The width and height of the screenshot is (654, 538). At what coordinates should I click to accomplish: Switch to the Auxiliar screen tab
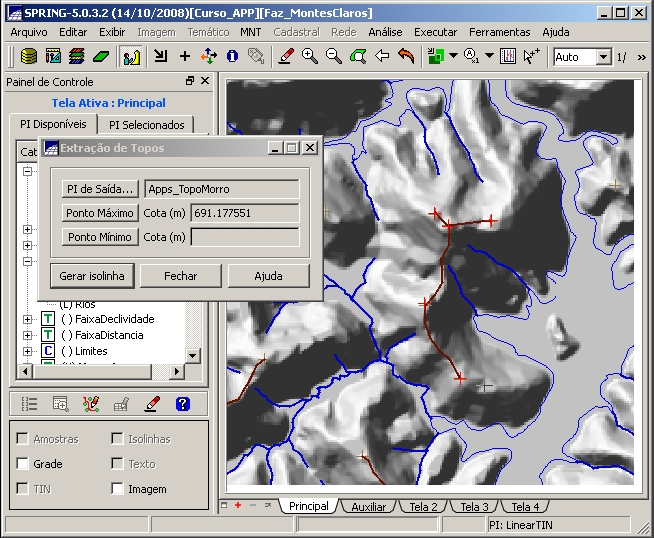click(368, 507)
